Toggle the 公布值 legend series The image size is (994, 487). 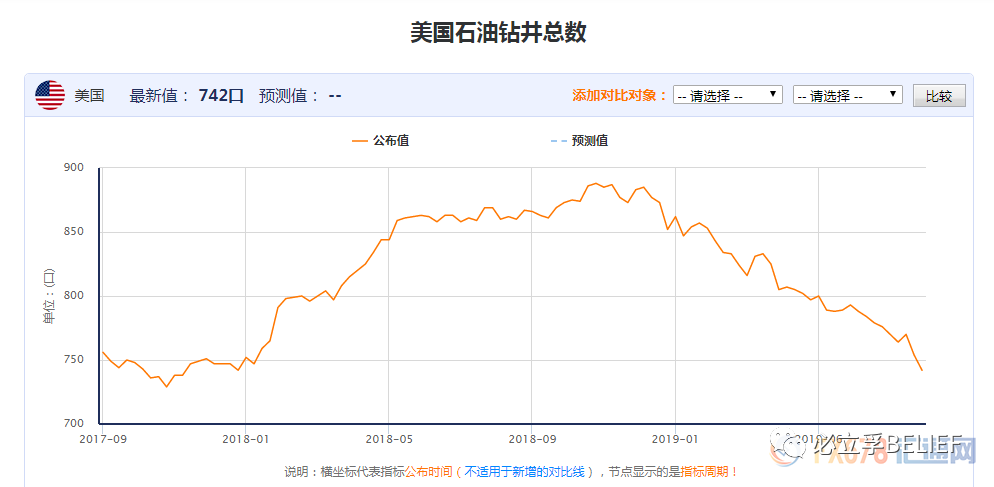[x=381, y=141]
